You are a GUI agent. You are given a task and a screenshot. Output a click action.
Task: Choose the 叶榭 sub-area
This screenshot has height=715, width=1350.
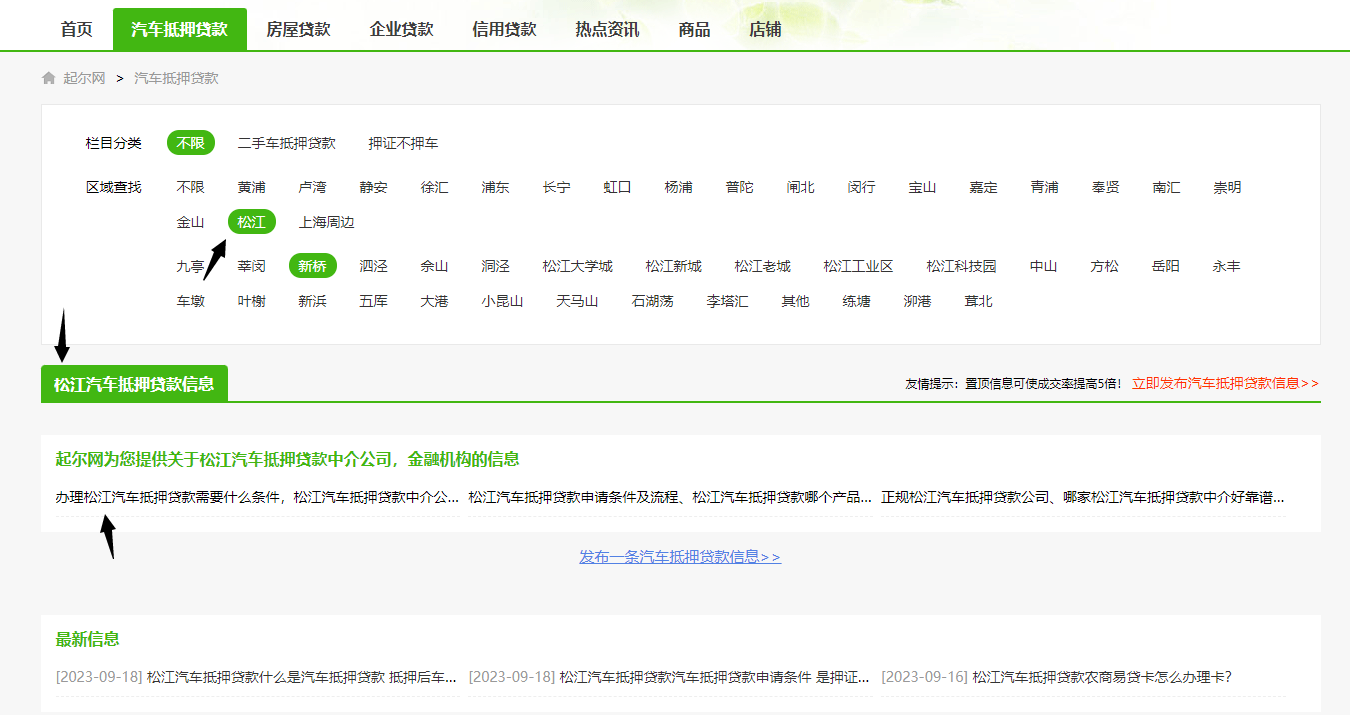click(252, 301)
